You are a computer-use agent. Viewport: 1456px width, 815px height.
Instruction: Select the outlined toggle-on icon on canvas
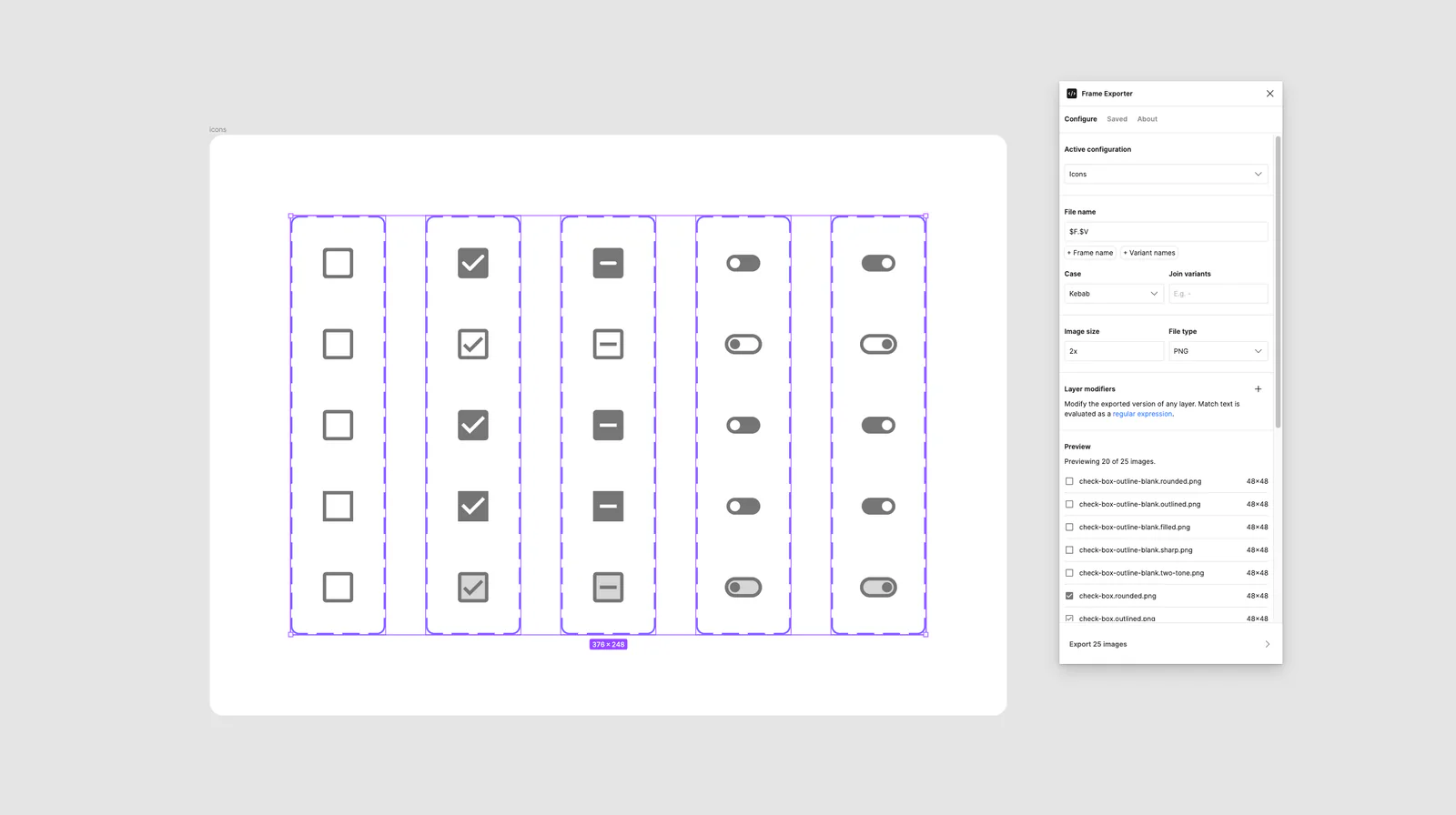point(878,344)
